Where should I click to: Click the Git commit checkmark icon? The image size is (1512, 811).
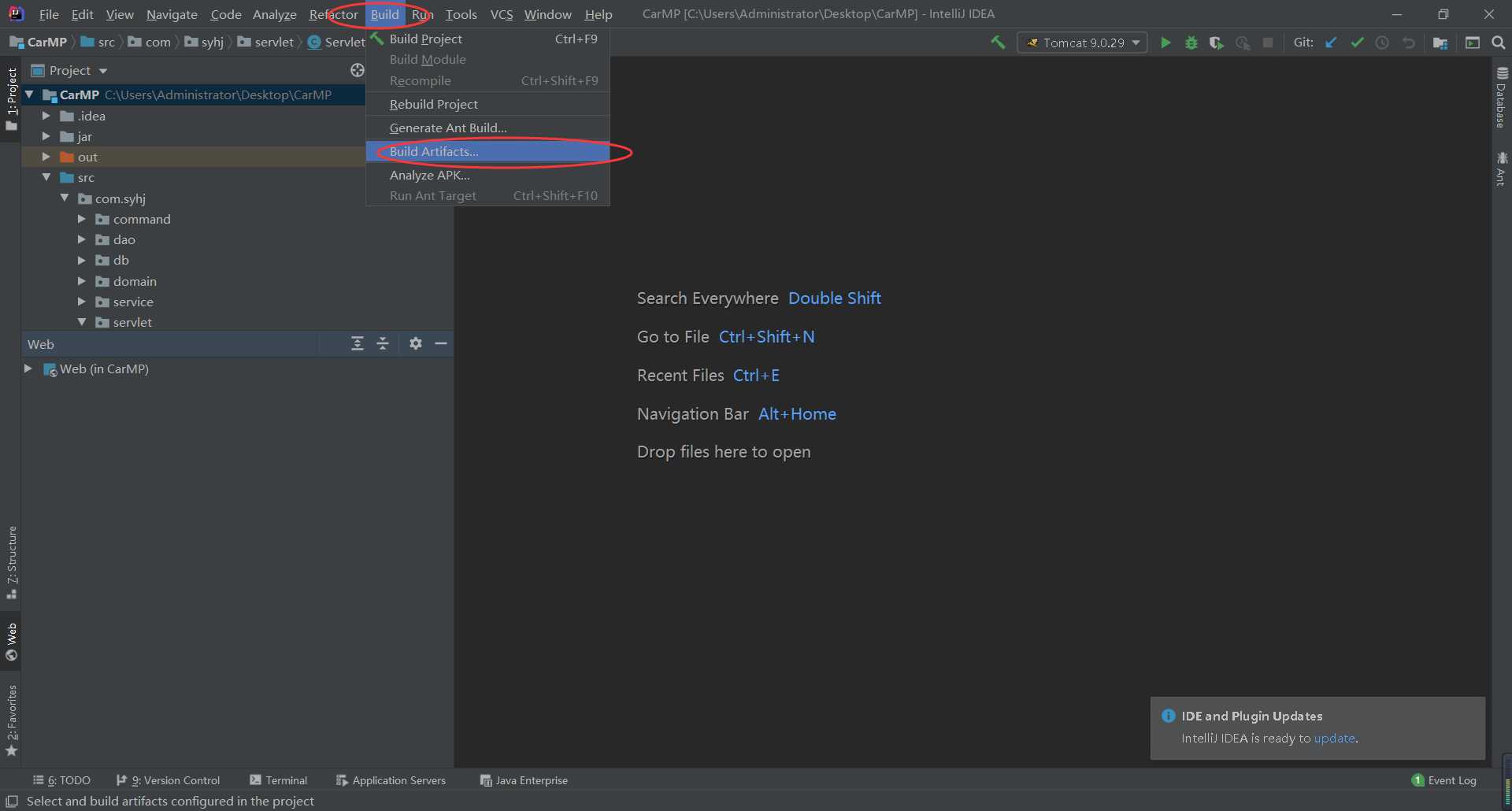coord(1357,43)
